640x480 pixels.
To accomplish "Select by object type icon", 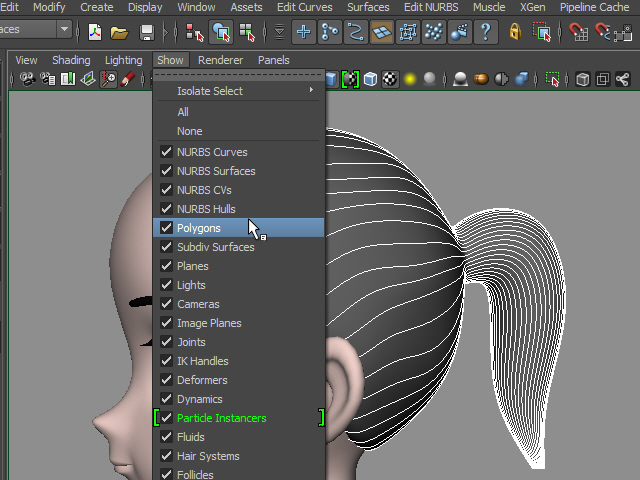I will click(x=222, y=32).
